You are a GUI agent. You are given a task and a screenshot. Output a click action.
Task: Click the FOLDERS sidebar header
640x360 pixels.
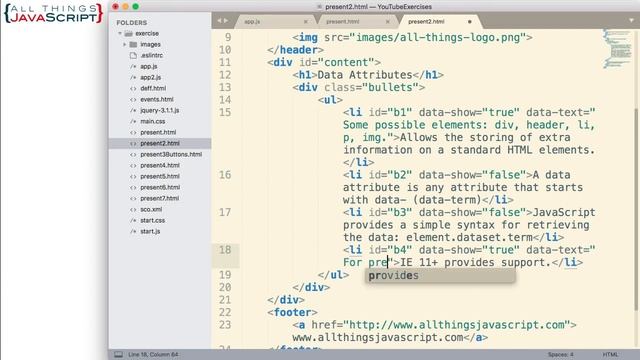pos(131,23)
